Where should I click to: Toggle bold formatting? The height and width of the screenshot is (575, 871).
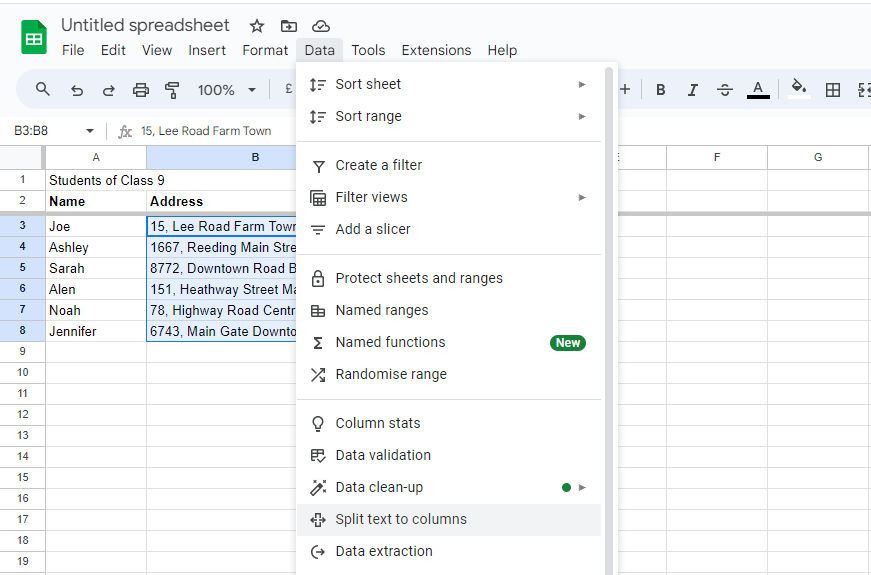point(660,90)
